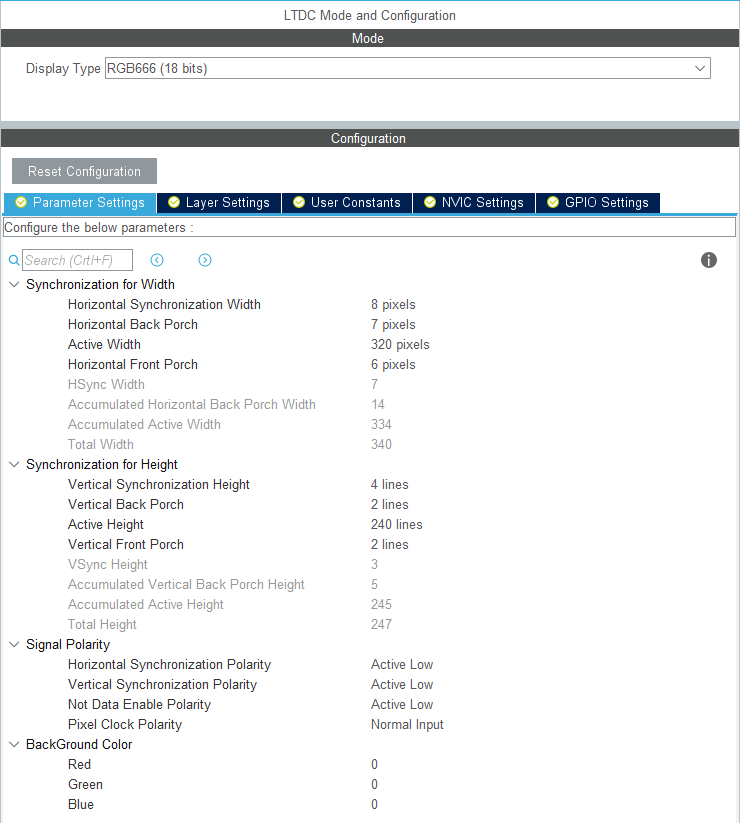The width and height of the screenshot is (740, 823).
Task: Open Horizontal Synchronization Polarity Active Low value
Action: pos(401,664)
